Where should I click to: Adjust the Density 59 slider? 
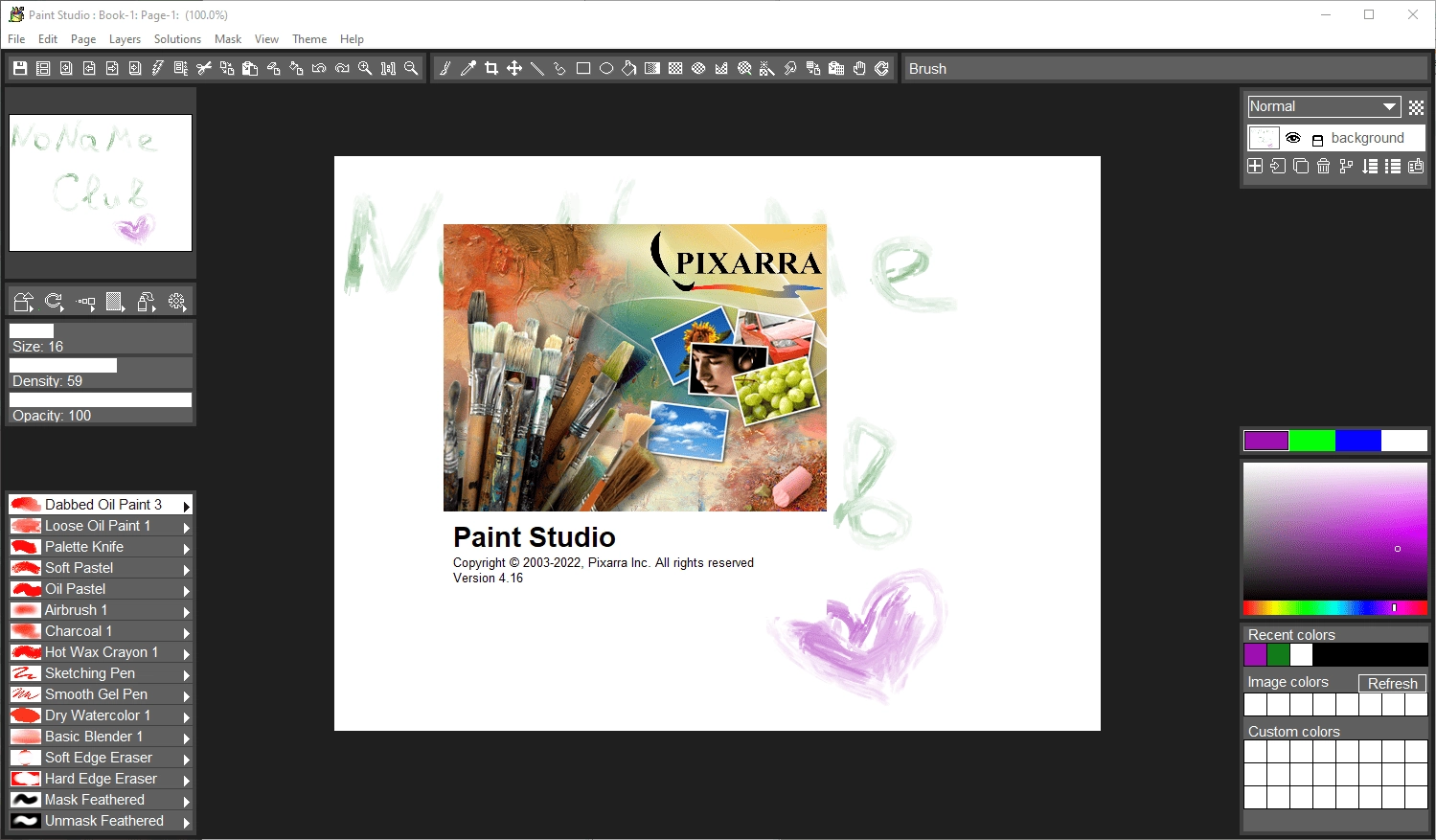point(101,373)
